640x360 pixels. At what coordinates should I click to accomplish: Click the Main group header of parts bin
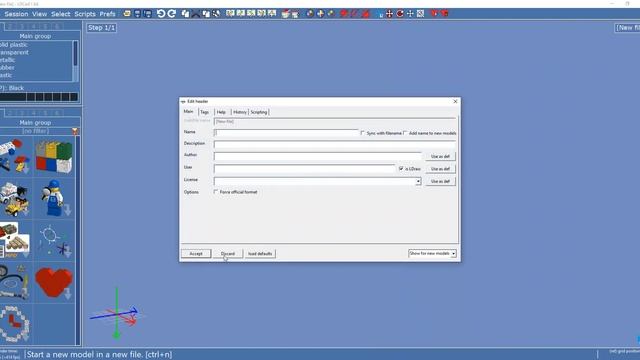[x=35, y=122]
